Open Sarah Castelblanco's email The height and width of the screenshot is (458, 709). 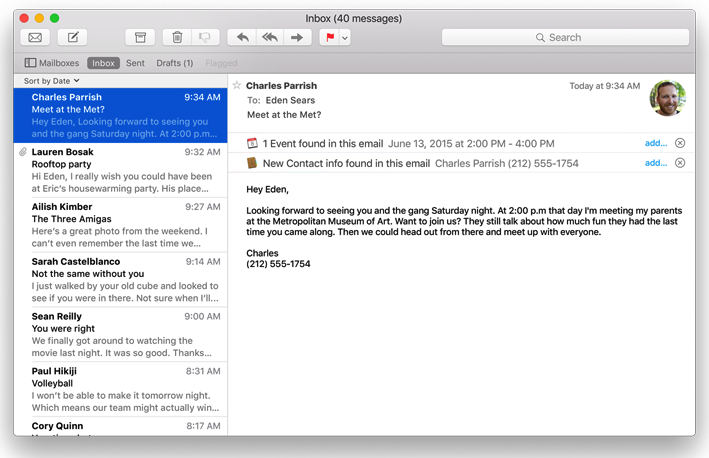click(x=121, y=279)
